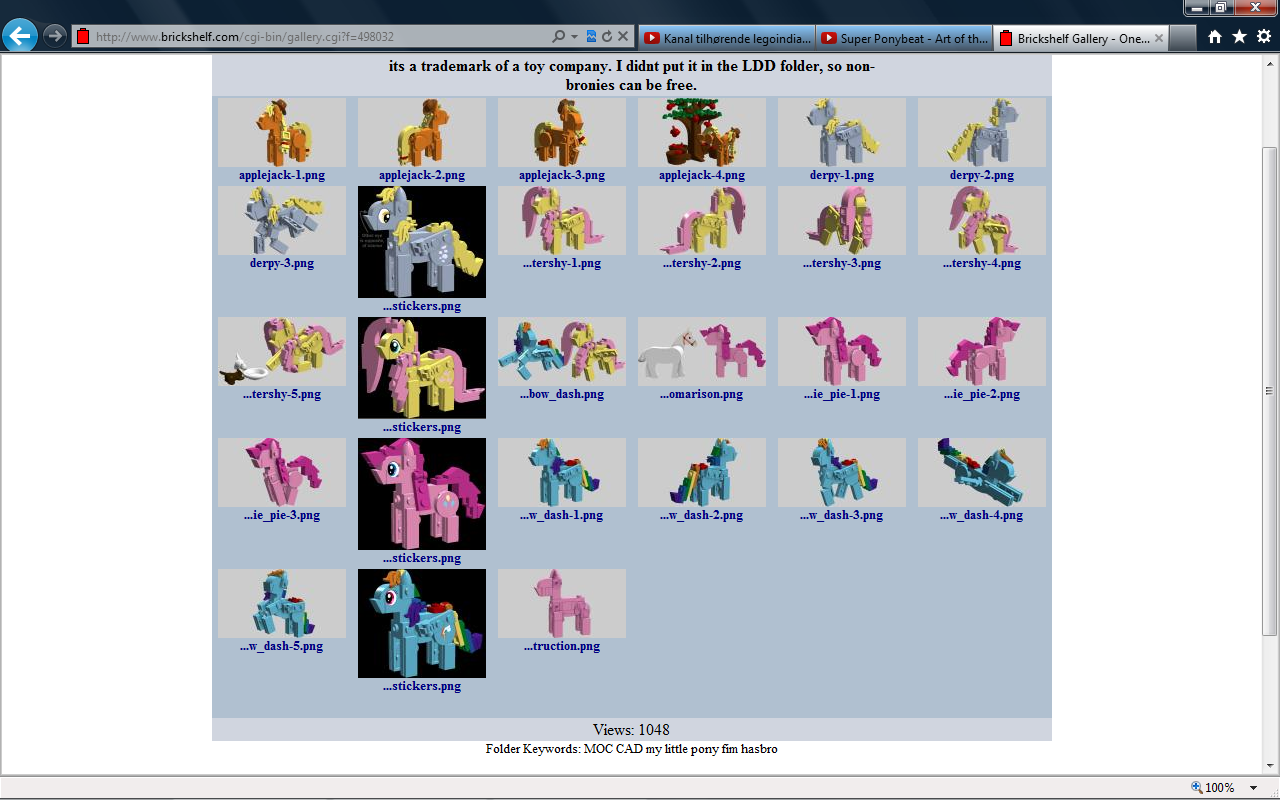
Task: Click the scrollbar down arrow
Action: [1270, 768]
